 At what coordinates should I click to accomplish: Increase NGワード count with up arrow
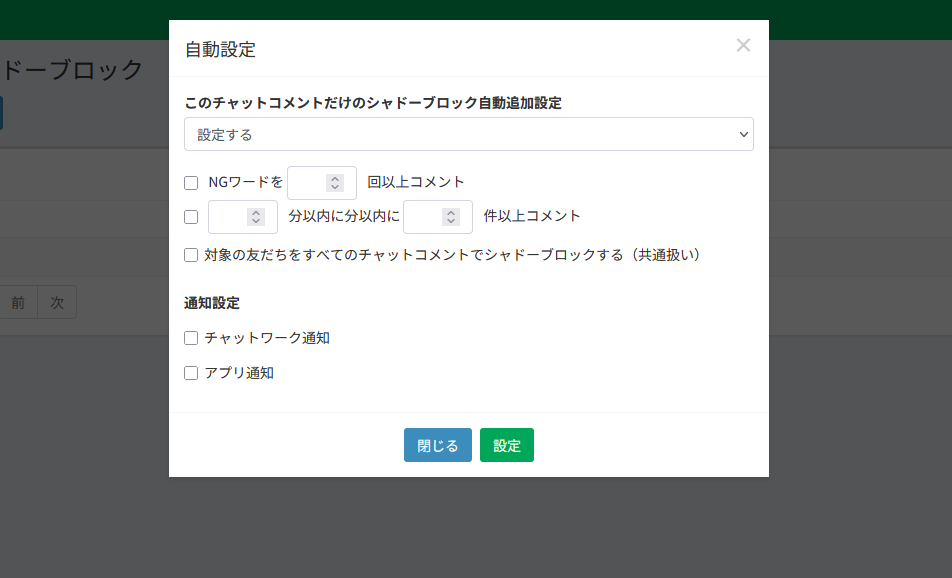pyautogui.click(x=335, y=178)
